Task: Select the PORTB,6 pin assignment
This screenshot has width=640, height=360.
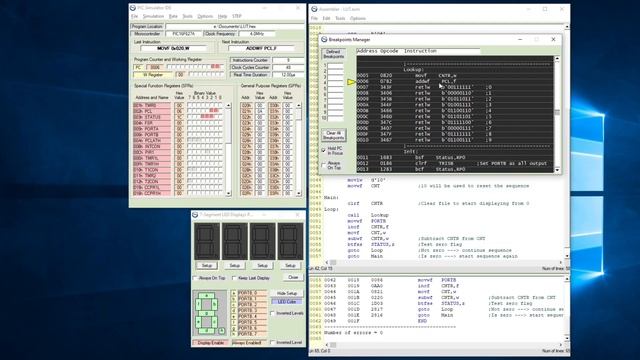Action: coord(252,328)
